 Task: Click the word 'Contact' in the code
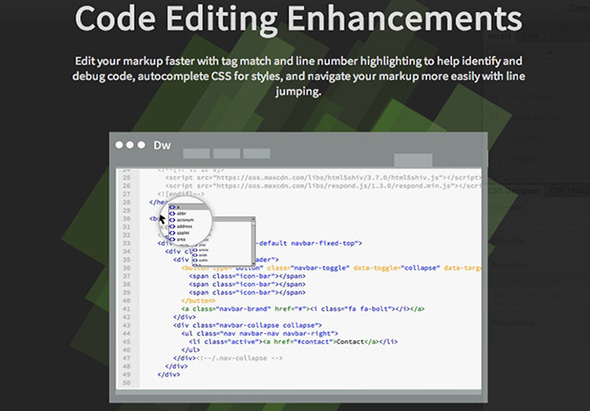point(350,342)
